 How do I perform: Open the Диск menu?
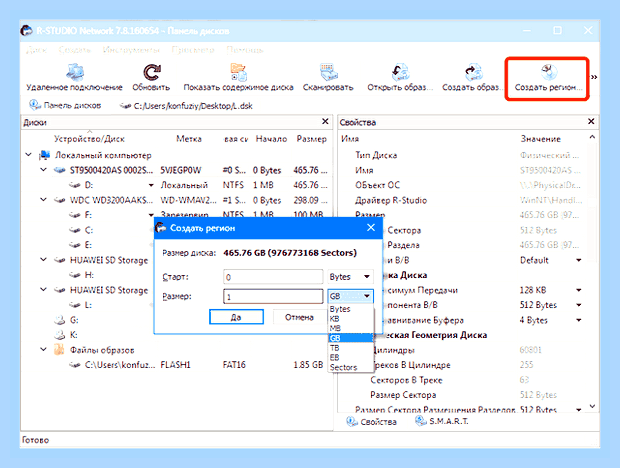(36, 50)
